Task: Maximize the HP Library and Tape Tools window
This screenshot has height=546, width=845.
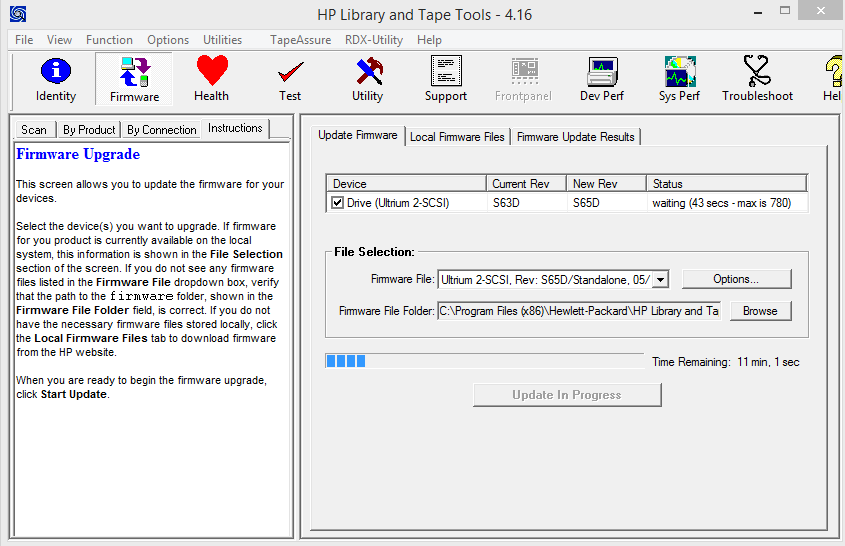Action: [x=785, y=11]
